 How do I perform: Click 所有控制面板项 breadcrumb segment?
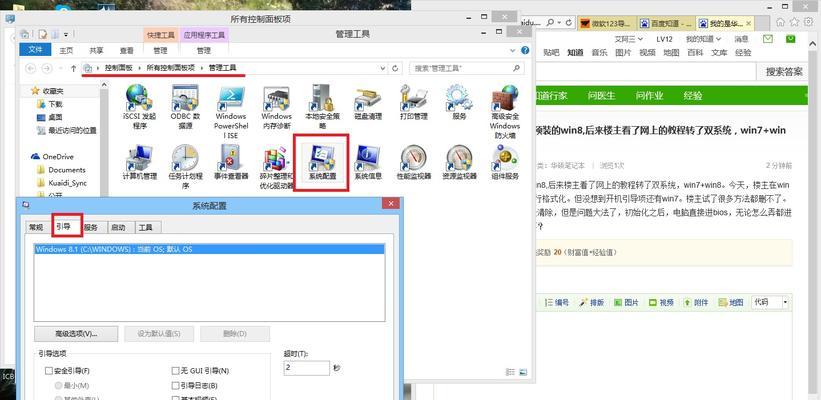(171, 68)
